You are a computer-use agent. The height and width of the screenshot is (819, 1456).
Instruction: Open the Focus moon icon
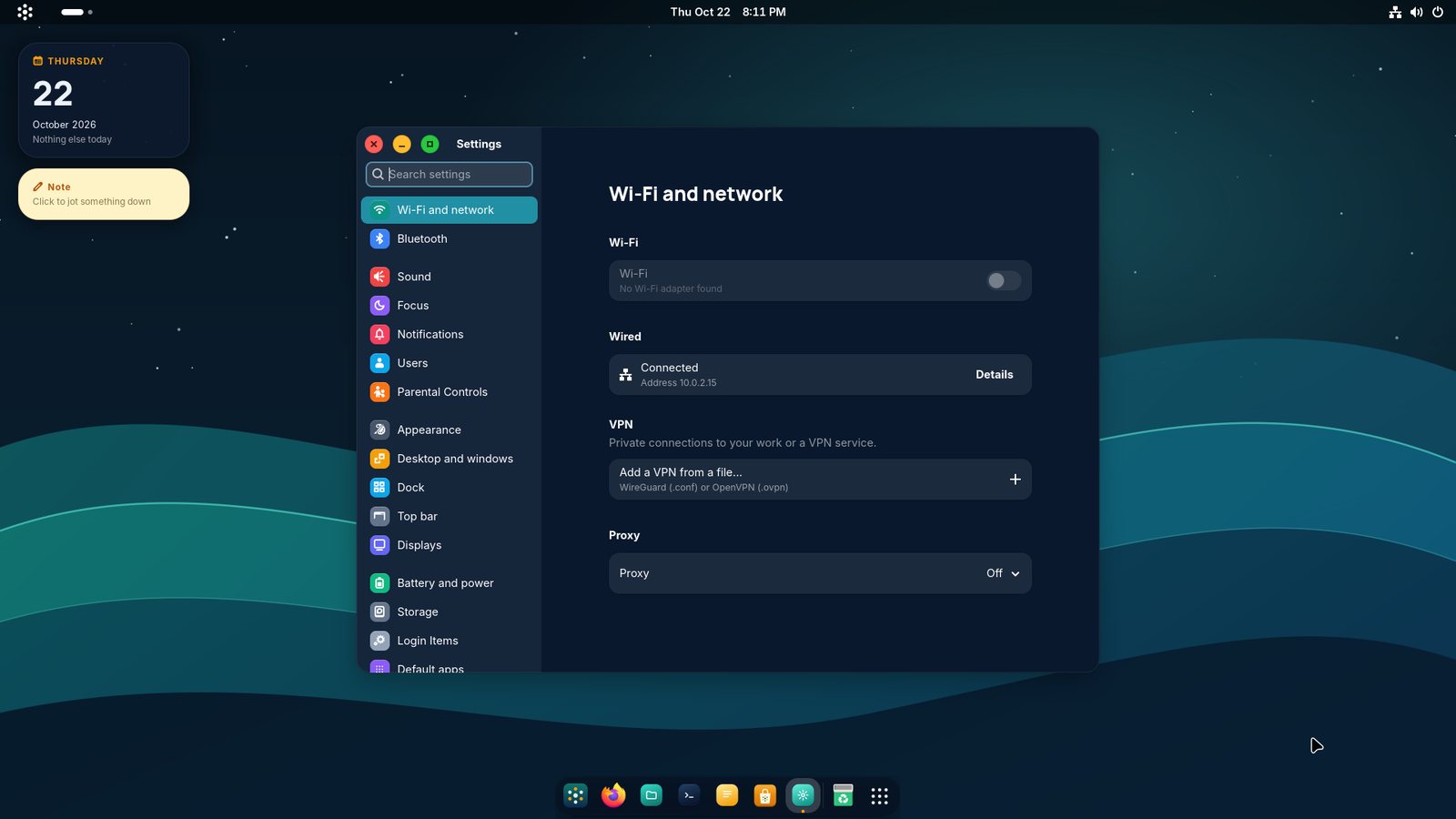point(379,306)
